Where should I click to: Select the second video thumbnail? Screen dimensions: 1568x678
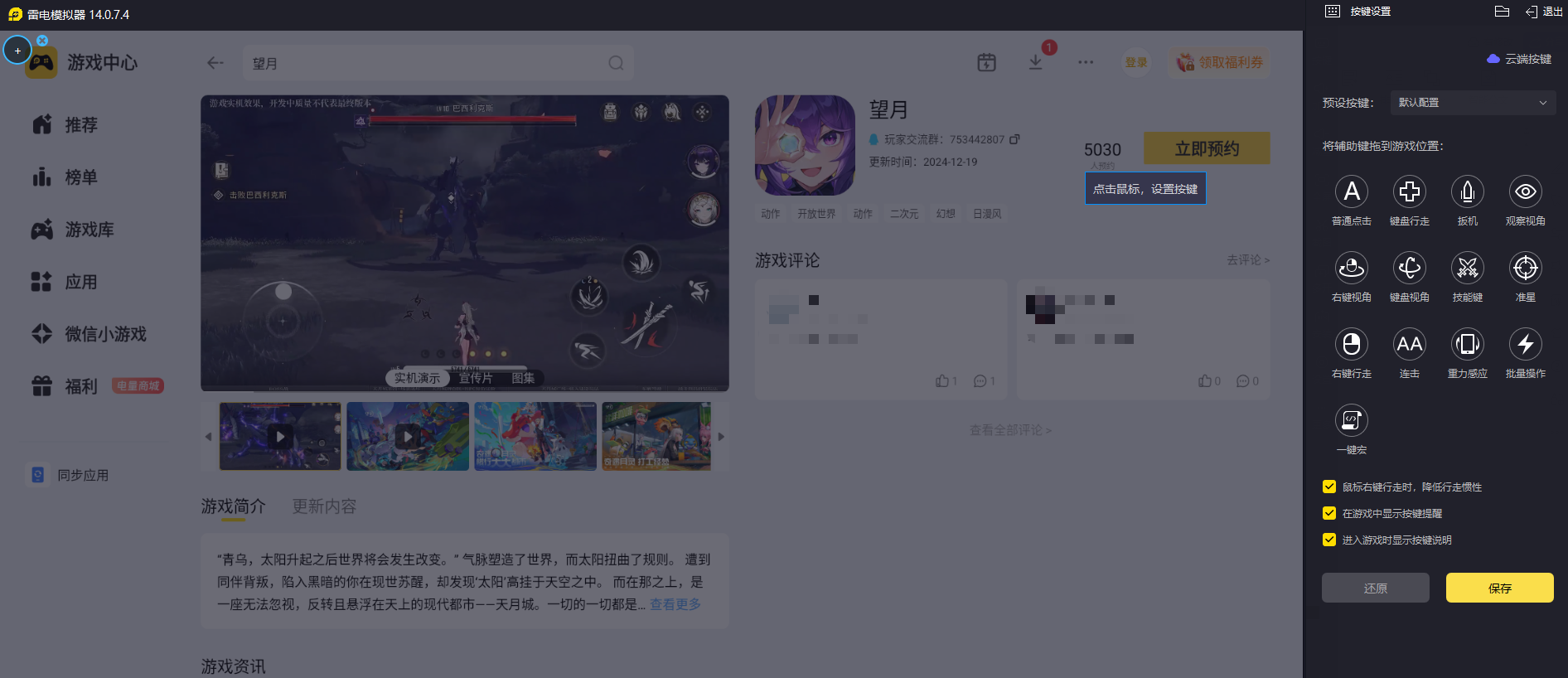tap(408, 436)
